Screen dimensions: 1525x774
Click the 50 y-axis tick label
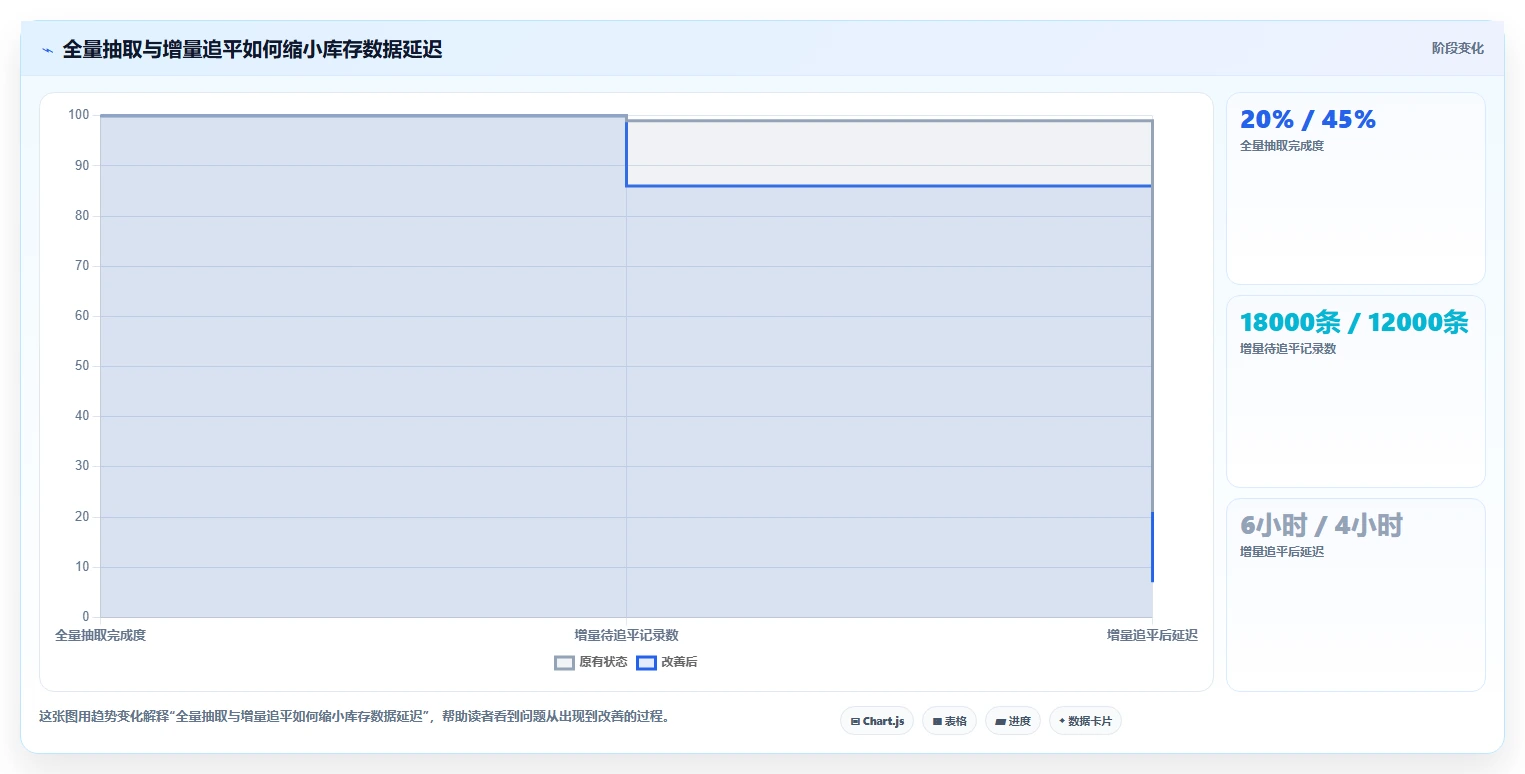(82, 366)
